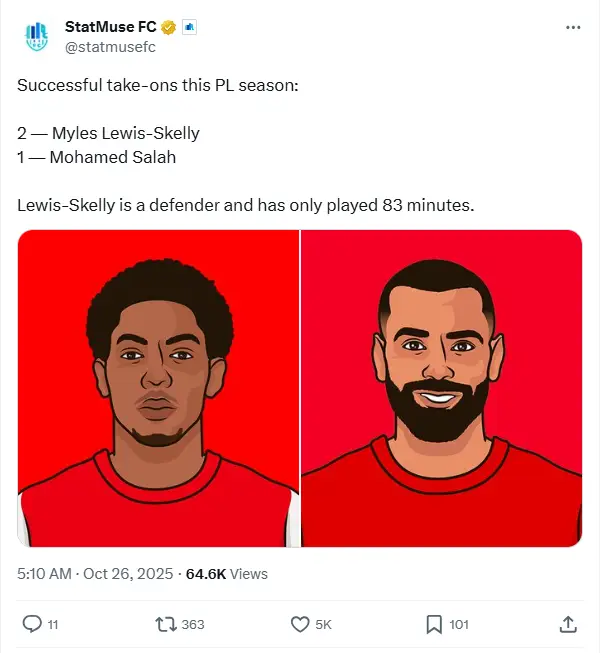
Task: Click the small affiliate badge beside the checkmark
Action: click(x=188, y=27)
